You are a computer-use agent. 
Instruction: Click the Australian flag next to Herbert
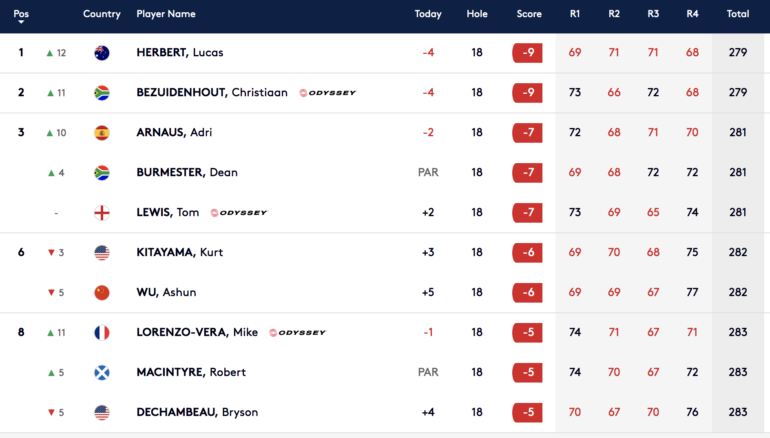[x=102, y=53]
